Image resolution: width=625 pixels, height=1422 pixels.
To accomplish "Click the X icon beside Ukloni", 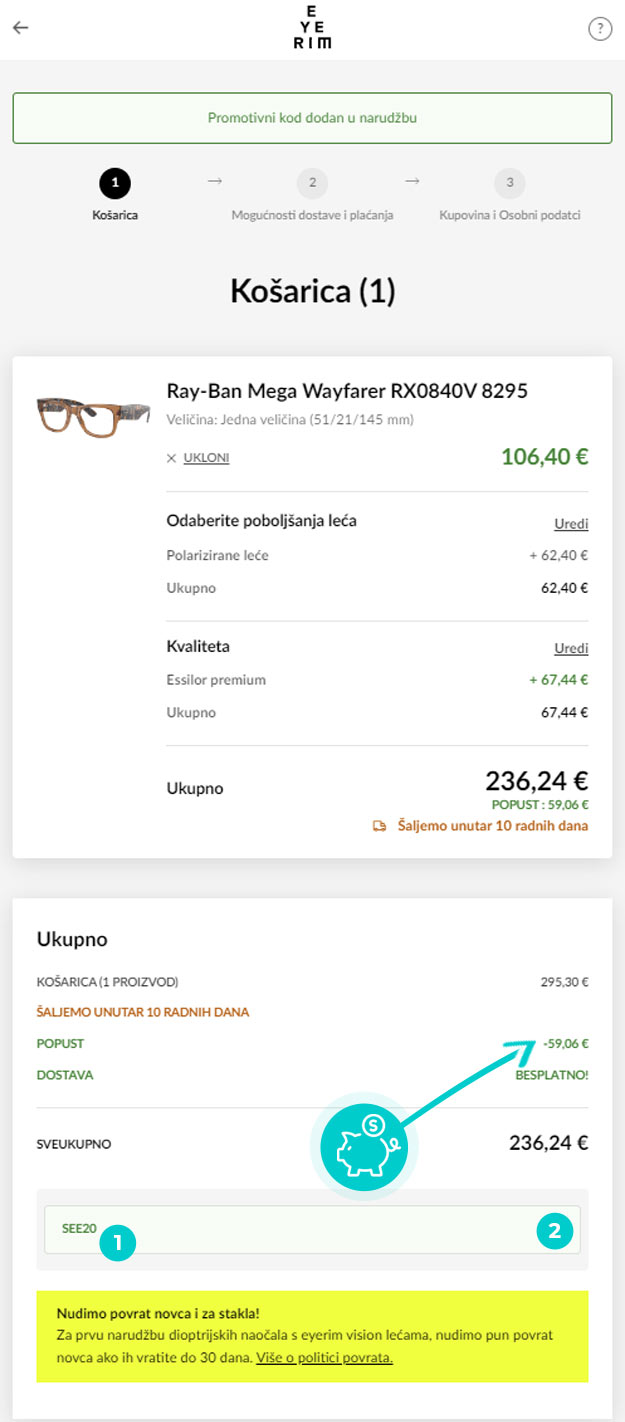I will 171,458.
